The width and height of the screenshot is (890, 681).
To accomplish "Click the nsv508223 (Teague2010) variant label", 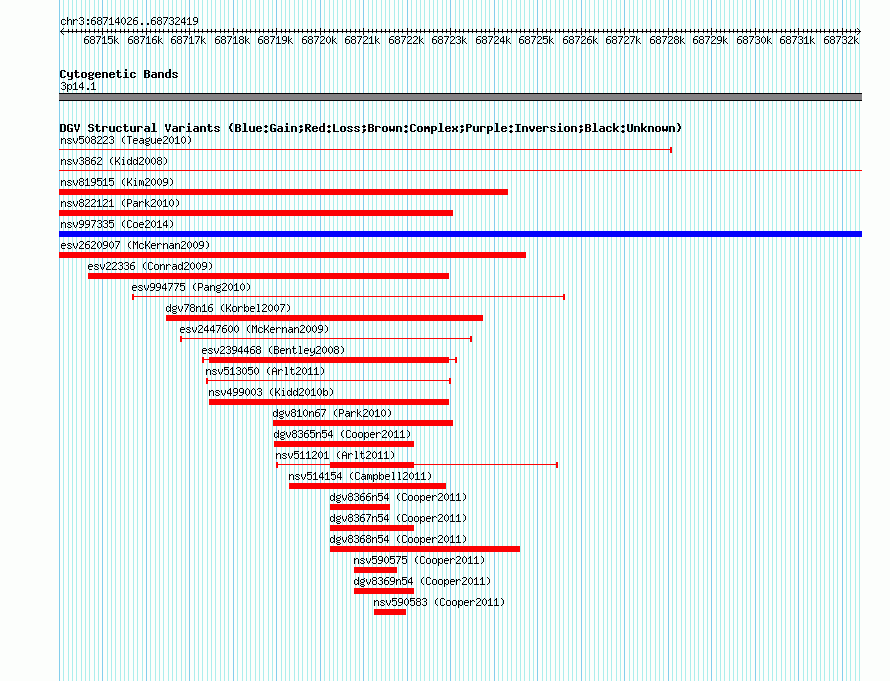I will tap(126, 140).
